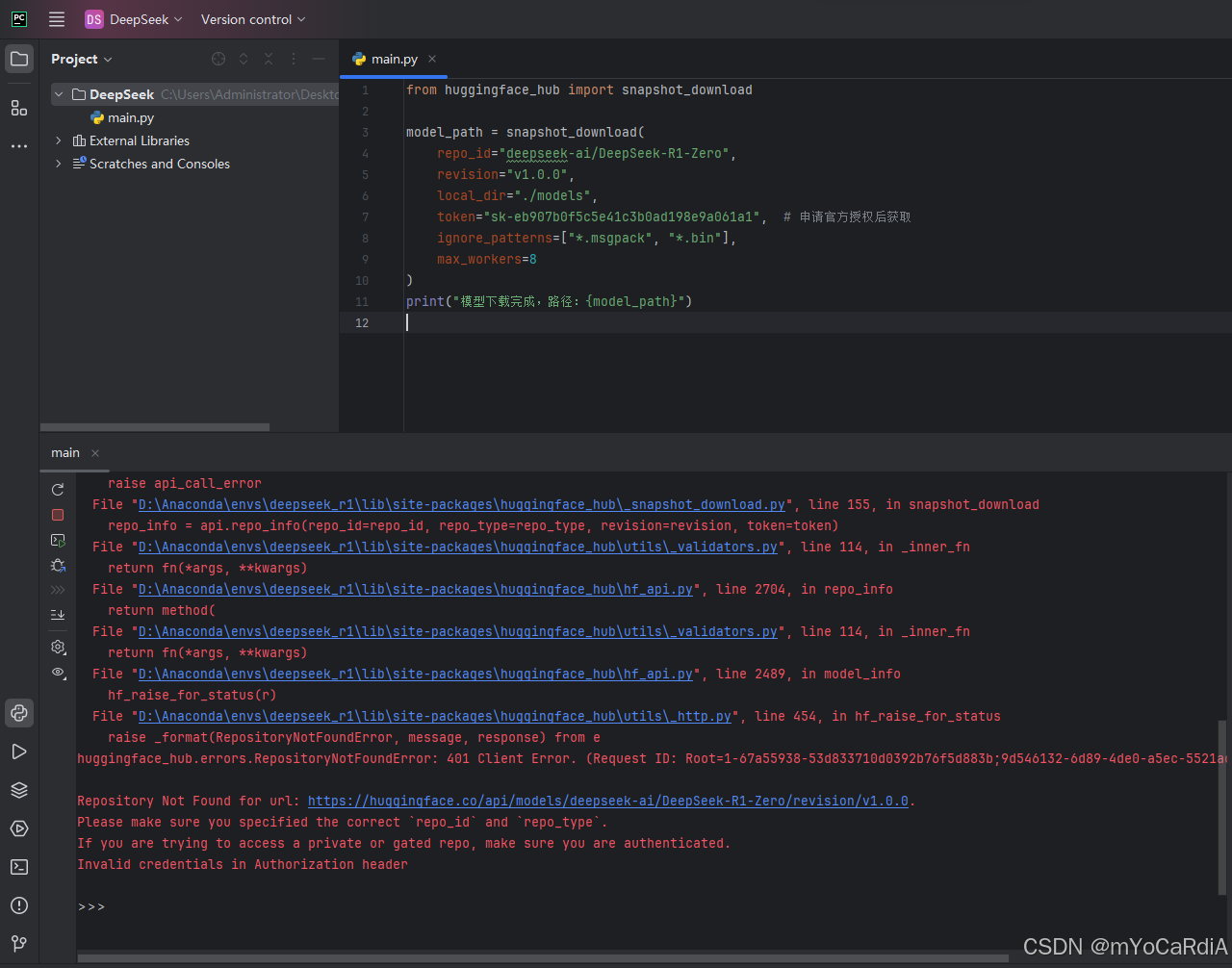Show more tool windows (three dots)
This screenshot has width=1232, height=968.
(x=19, y=146)
